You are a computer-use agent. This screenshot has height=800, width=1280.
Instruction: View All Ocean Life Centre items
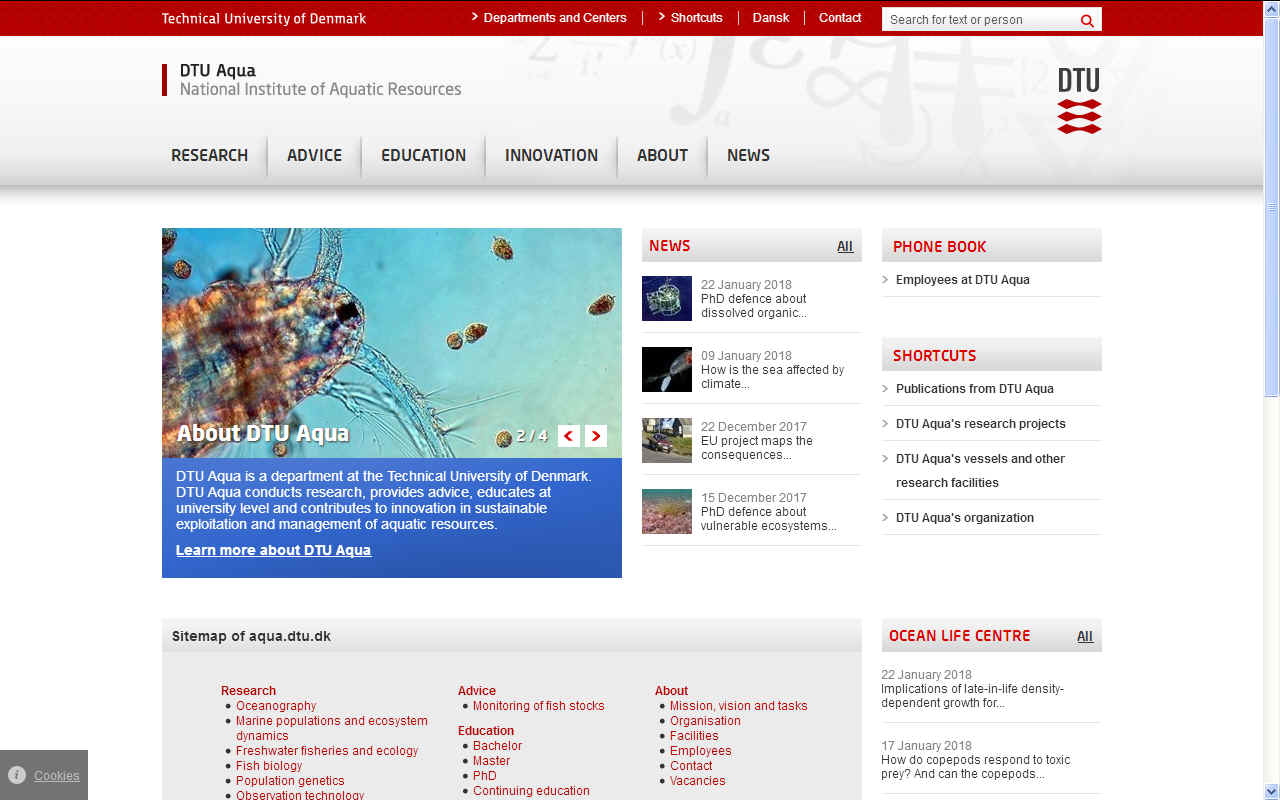(x=1085, y=636)
